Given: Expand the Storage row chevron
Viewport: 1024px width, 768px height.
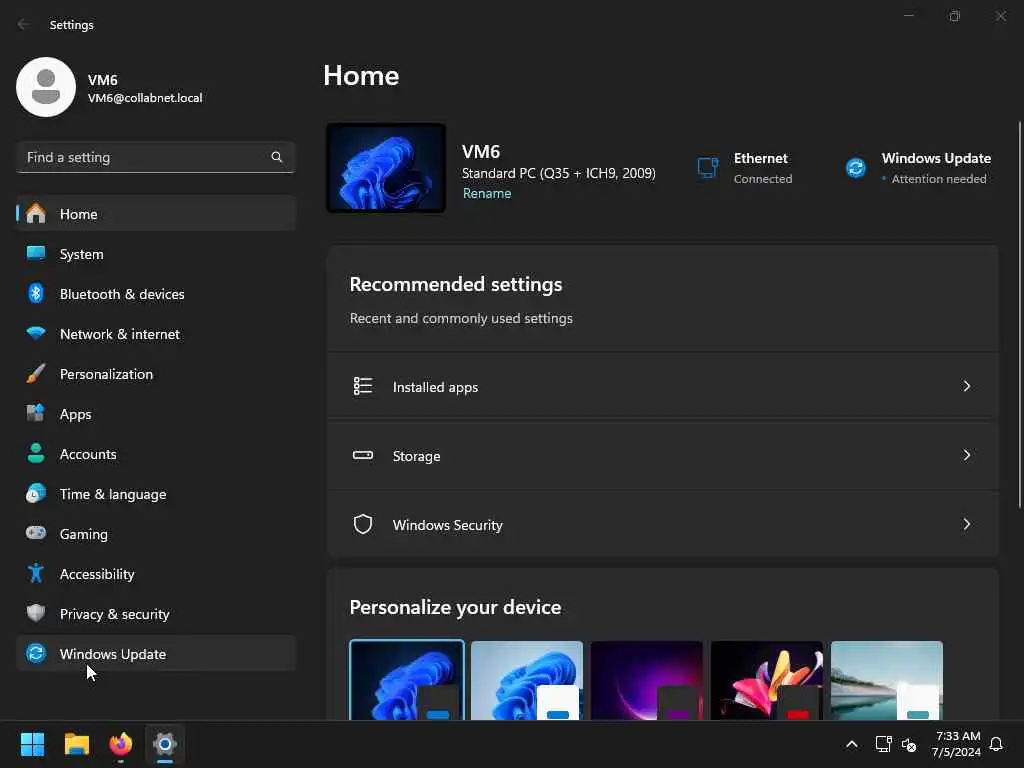Looking at the screenshot, I should click(967, 455).
